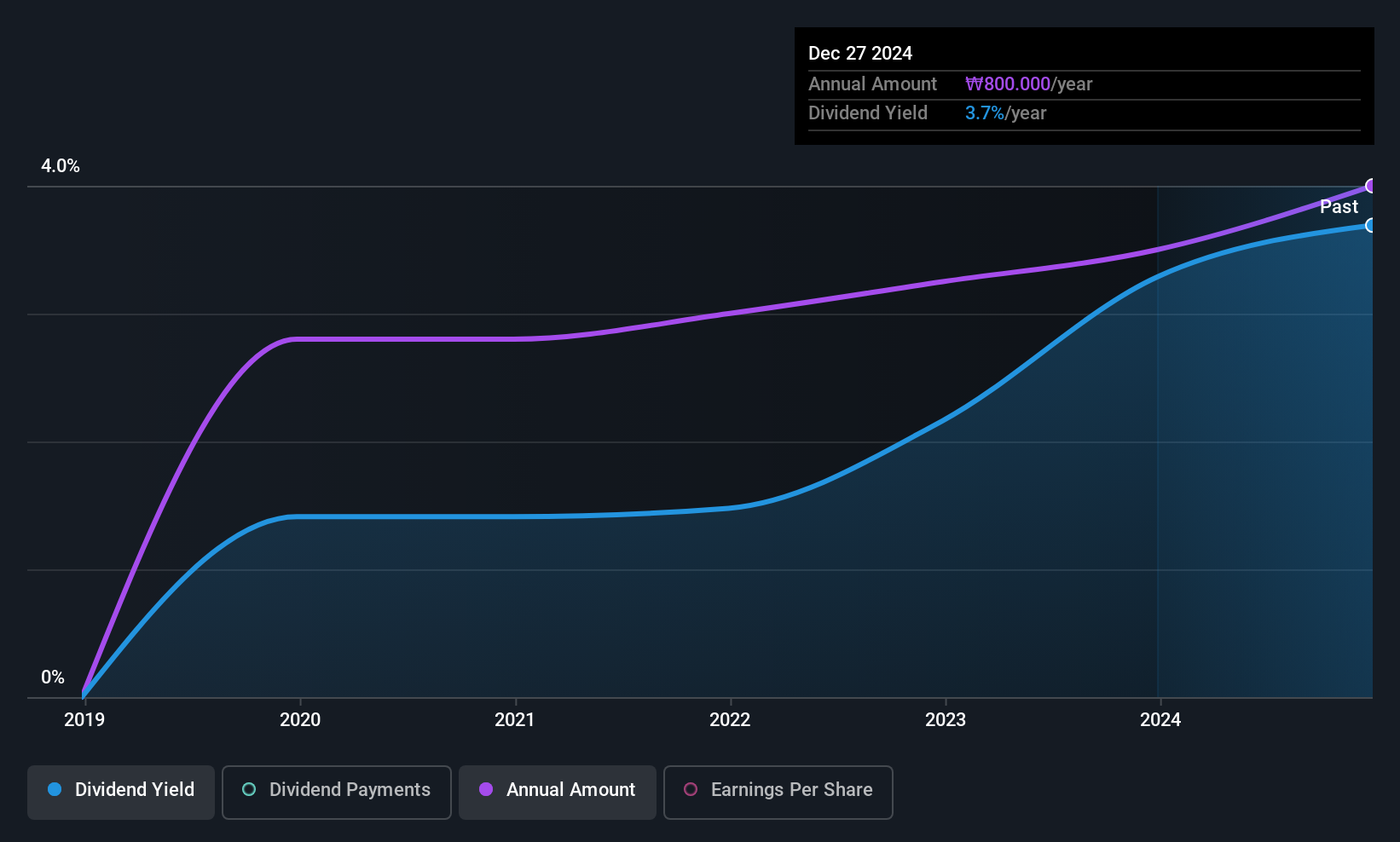Select the 2023 axis year label
The width and height of the screenshot is (1400, 842).
pos(946,720)
